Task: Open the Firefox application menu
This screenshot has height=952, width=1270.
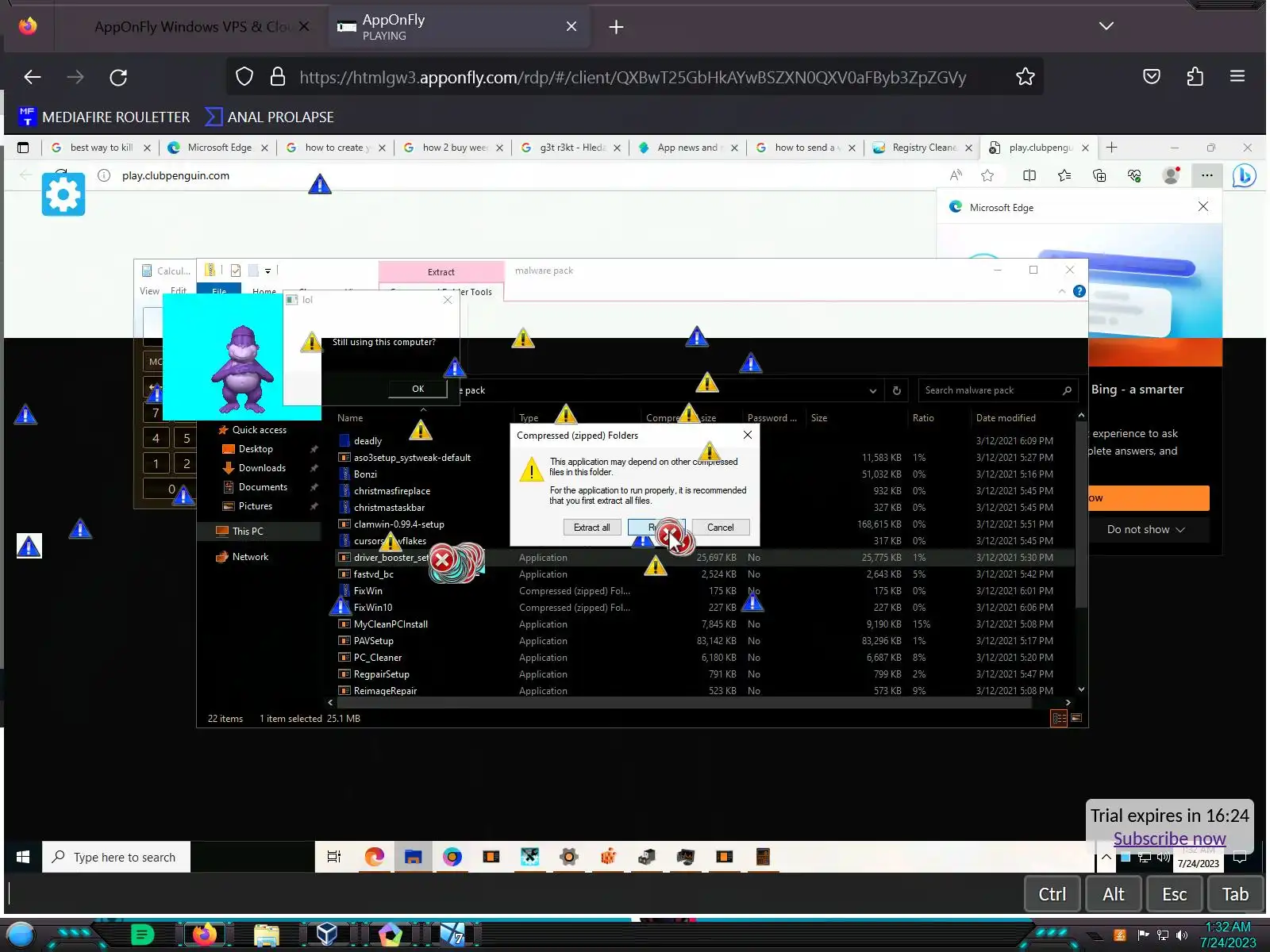Action: pos(1237,77)
